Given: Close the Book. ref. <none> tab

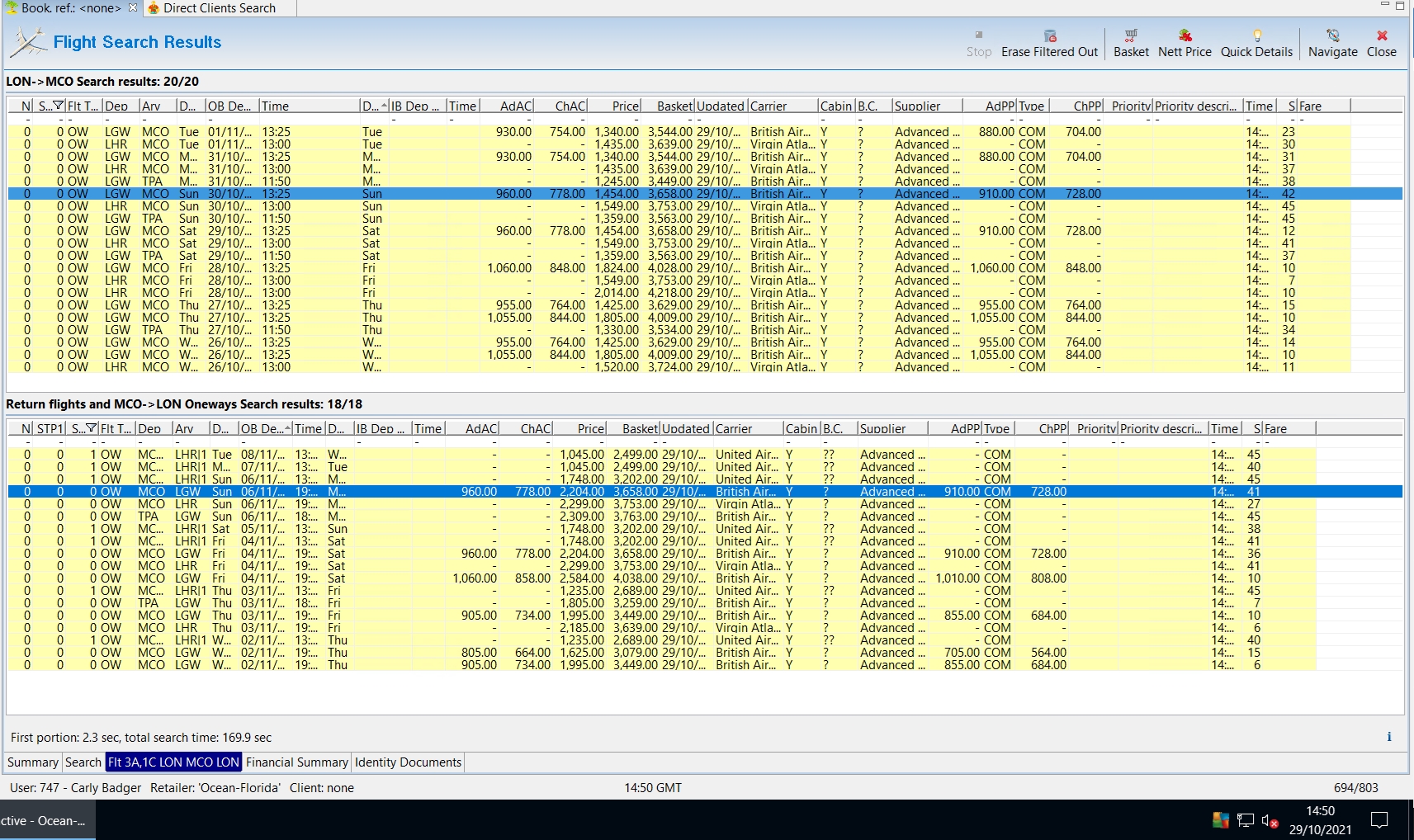Looking at the screenshot, I should coord(133,7).
